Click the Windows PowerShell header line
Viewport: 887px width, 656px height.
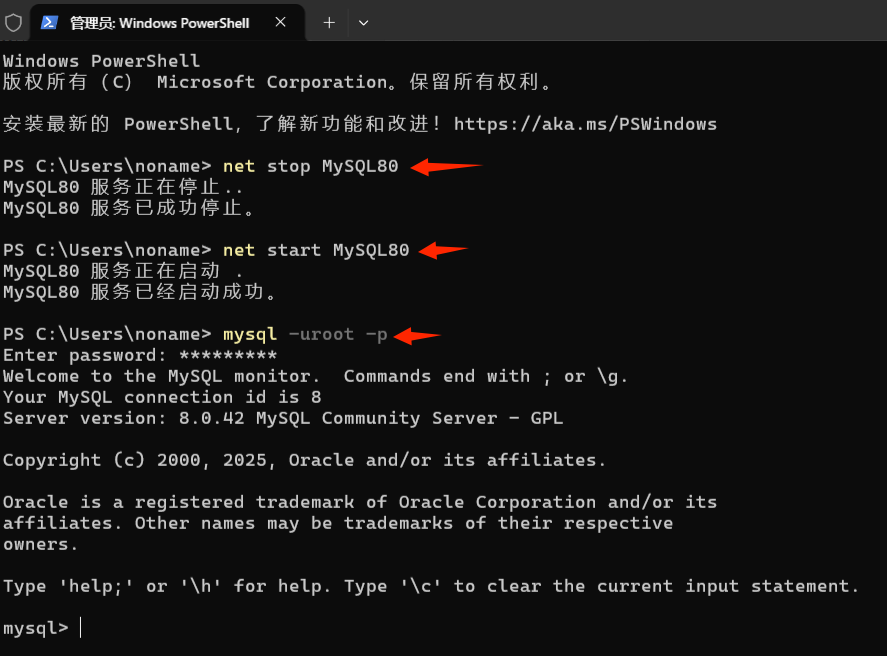[101, 61]
